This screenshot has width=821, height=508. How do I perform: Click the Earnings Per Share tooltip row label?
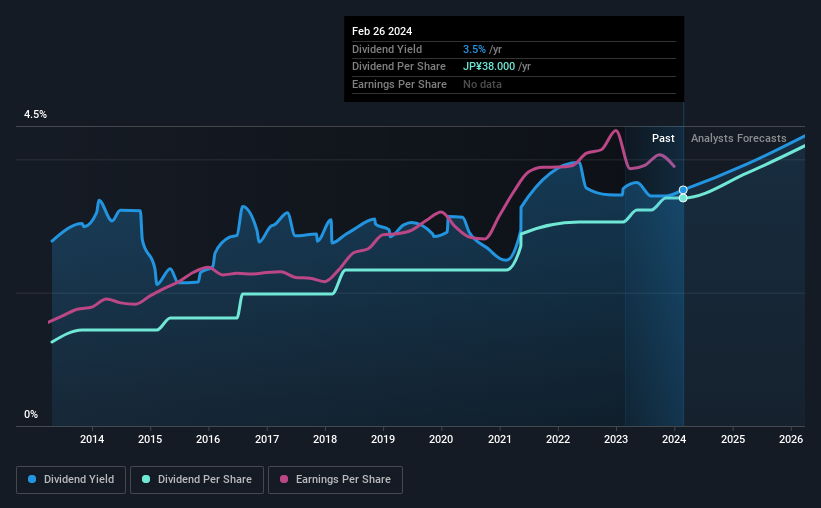(399, 84)
